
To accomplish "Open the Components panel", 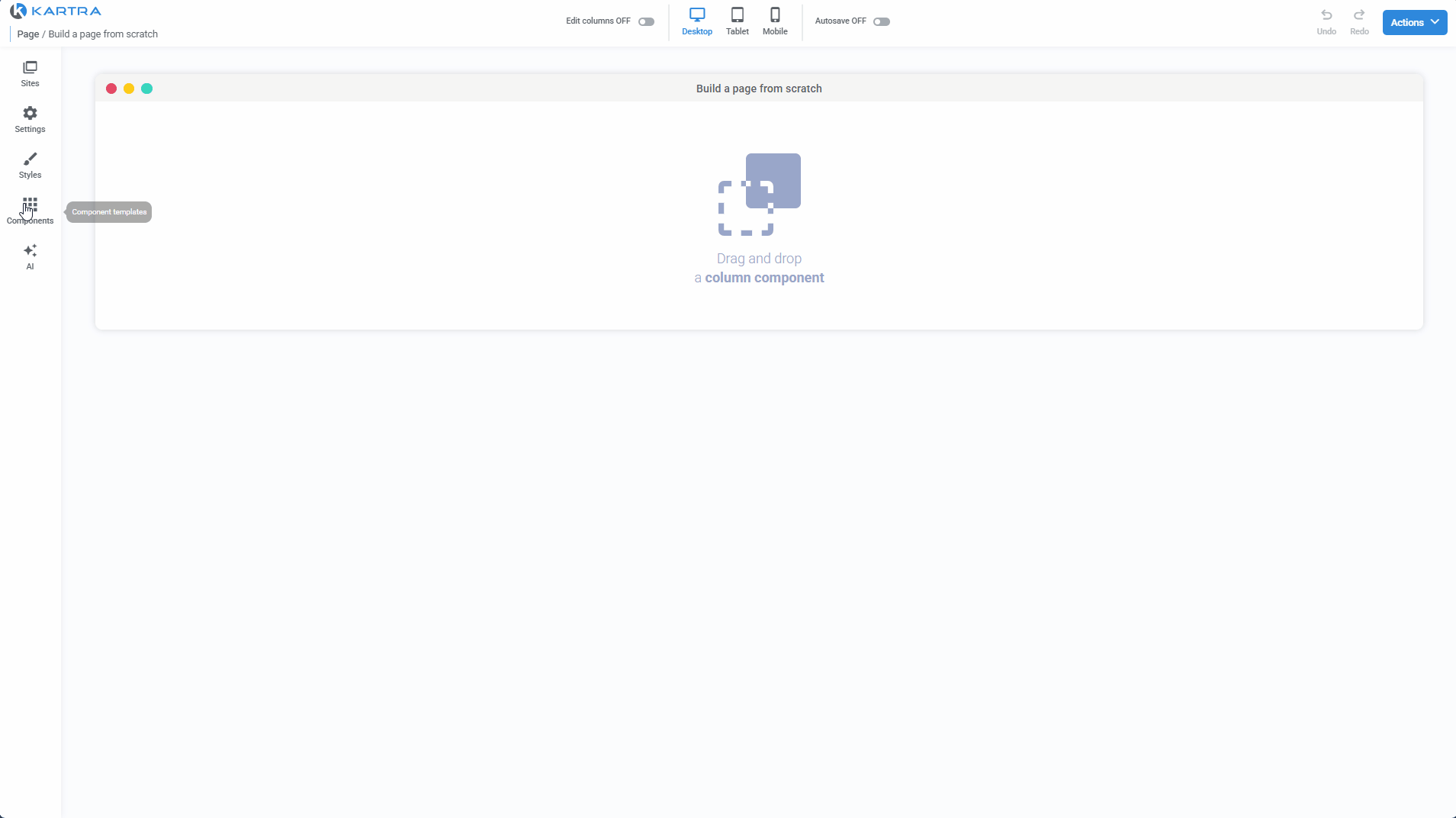I will [30, 211].
